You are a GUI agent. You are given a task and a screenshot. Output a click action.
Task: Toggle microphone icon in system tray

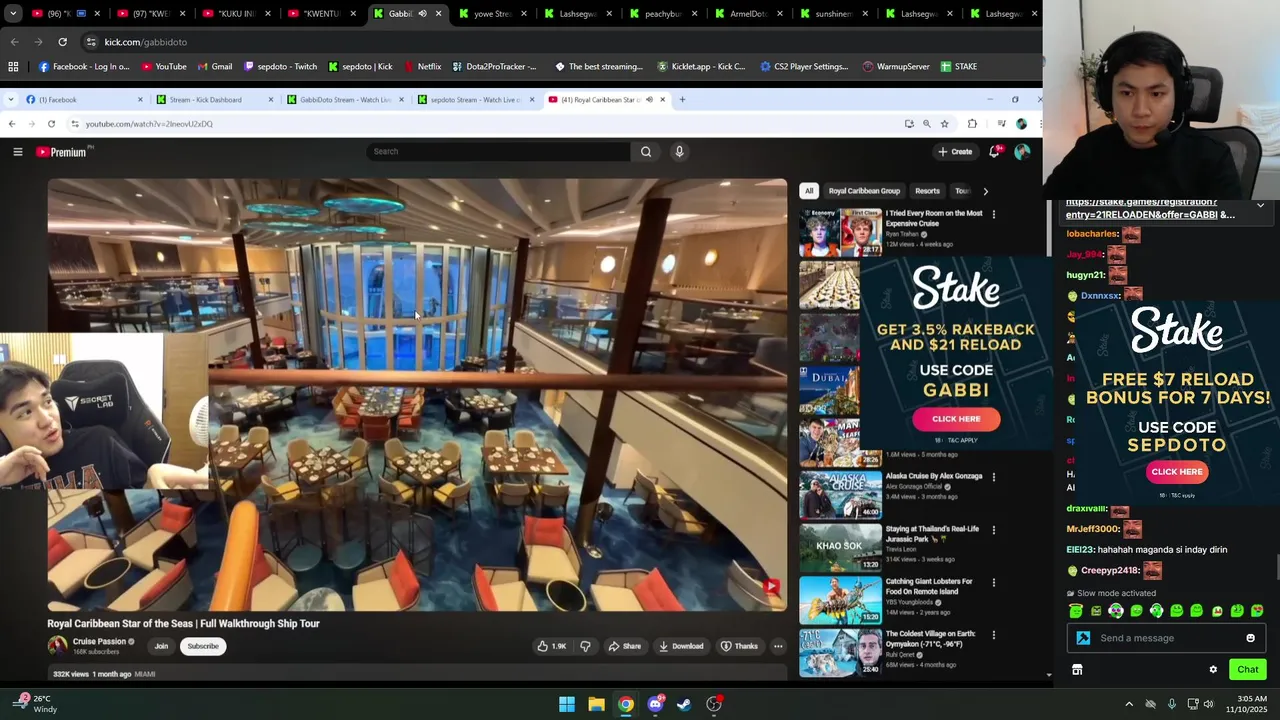tap(1171, 704)
